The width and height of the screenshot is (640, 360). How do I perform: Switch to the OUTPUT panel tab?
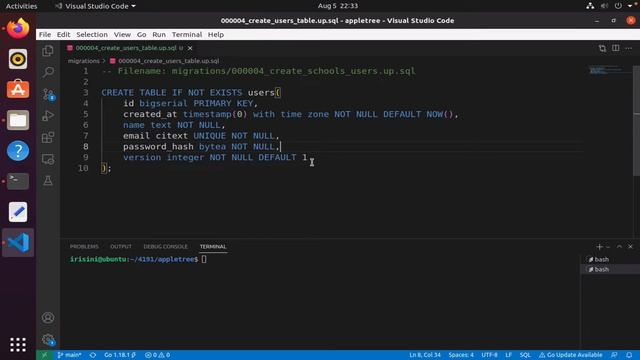[x=121, y=247]
